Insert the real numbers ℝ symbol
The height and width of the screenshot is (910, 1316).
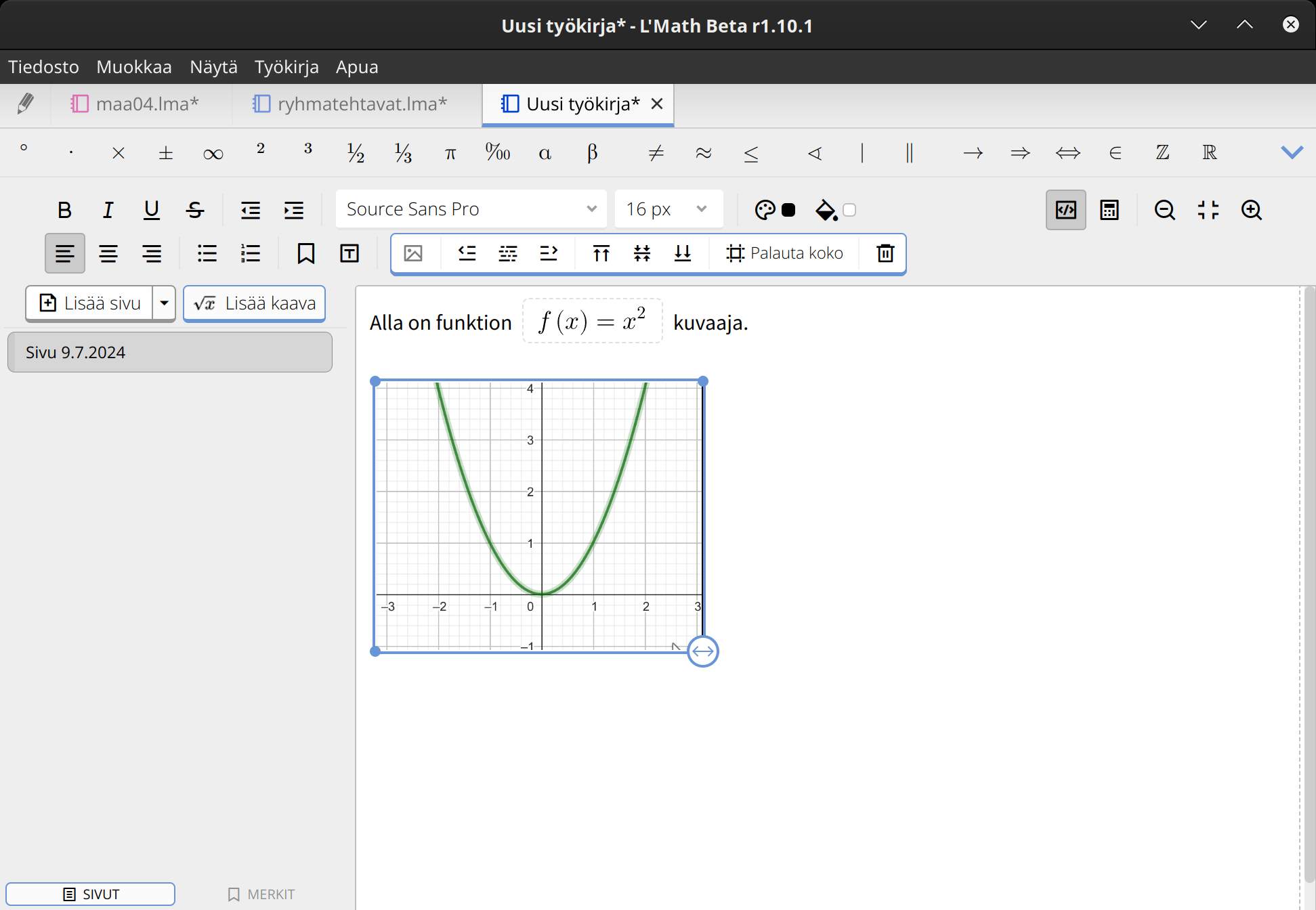[1210, 153]
